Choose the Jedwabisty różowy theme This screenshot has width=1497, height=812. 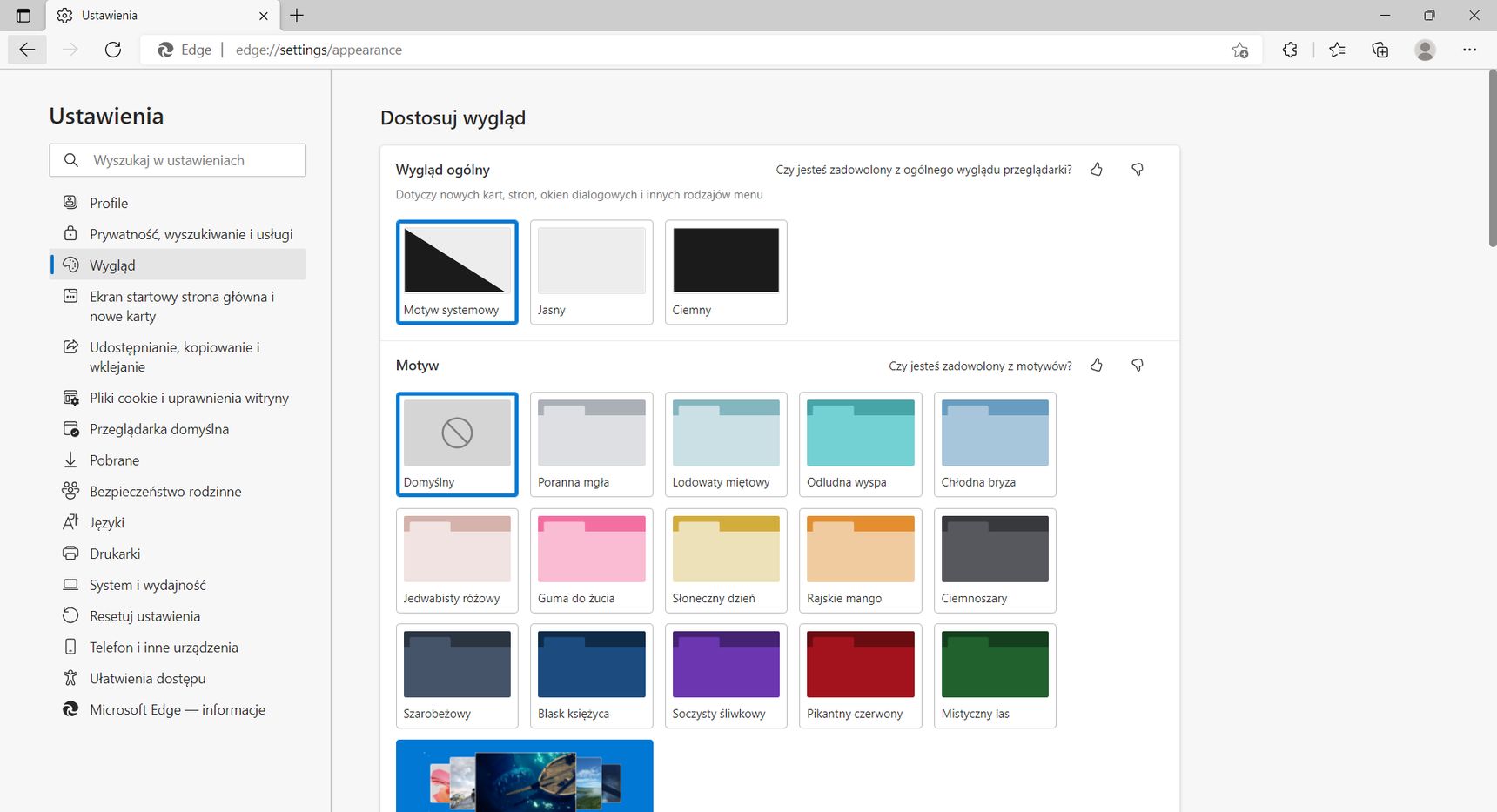point(457,560)
